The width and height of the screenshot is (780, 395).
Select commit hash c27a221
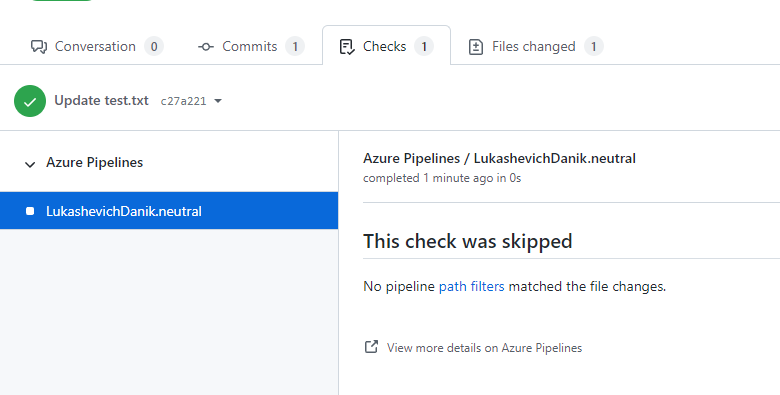[183, 101]
